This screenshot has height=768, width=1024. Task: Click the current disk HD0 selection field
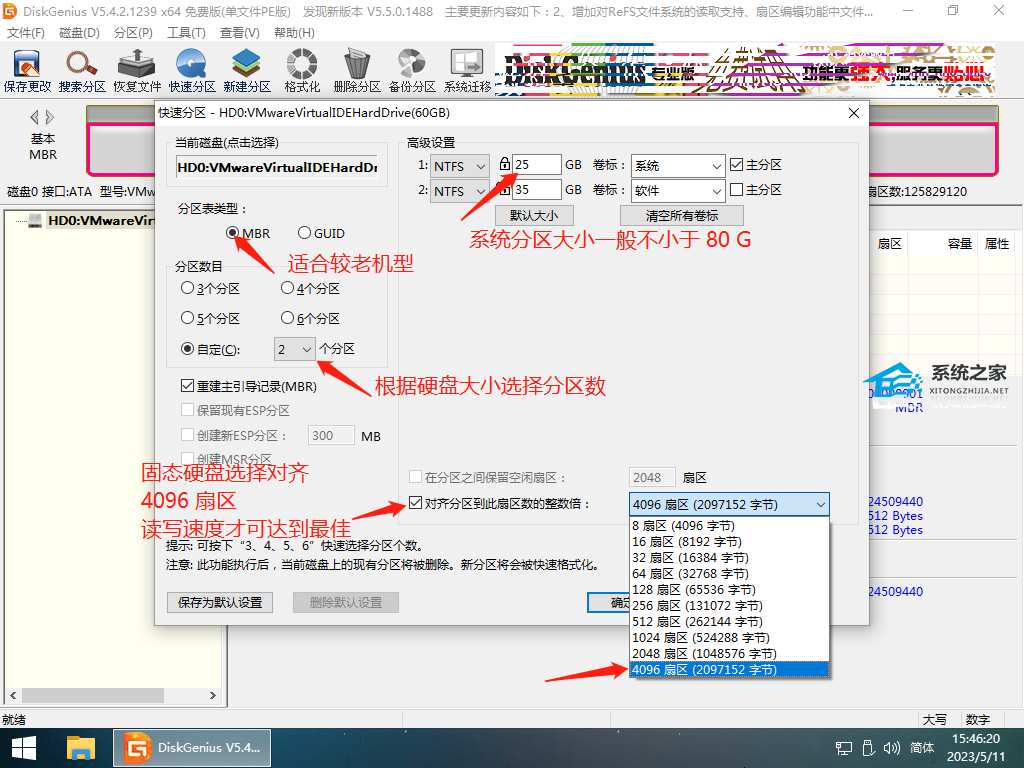pos(277,167)
